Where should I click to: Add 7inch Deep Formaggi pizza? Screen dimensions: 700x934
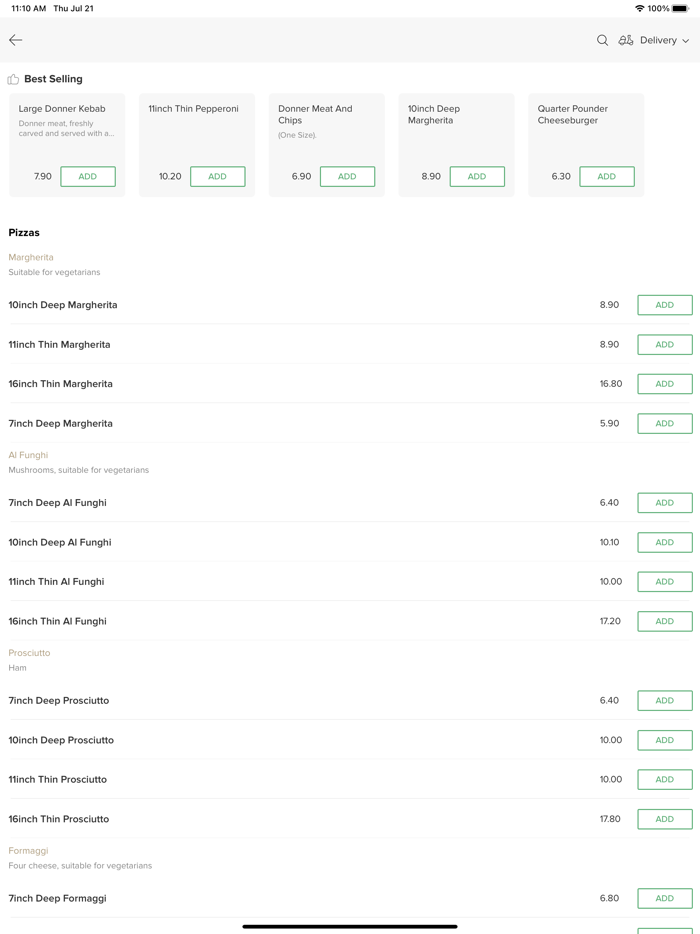[x=664, y=899]
